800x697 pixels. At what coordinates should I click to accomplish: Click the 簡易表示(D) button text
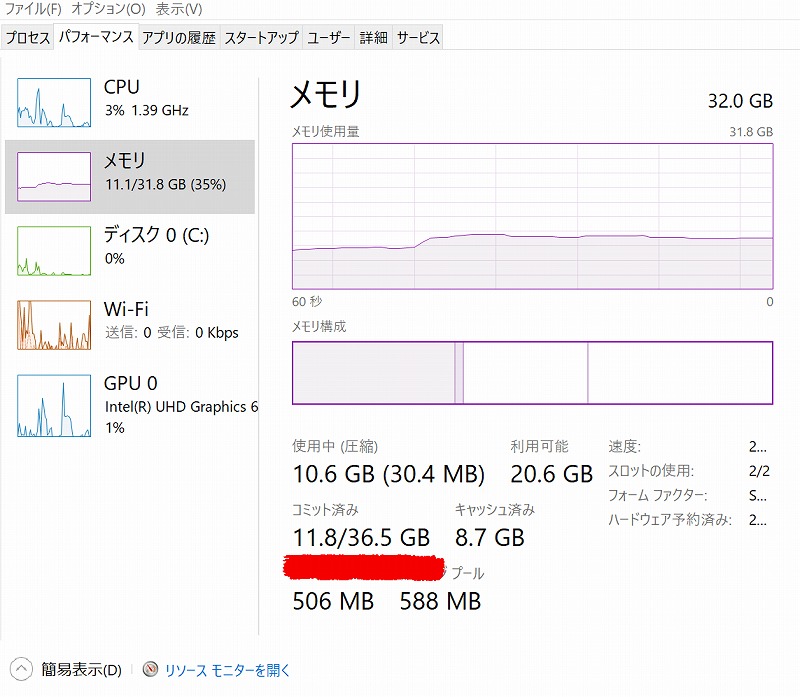pyautogui.click(x=81, y=670)
